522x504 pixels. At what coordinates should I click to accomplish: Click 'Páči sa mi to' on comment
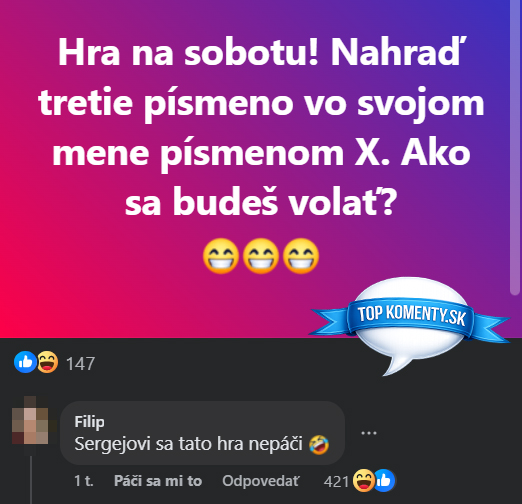coord(158,481)
